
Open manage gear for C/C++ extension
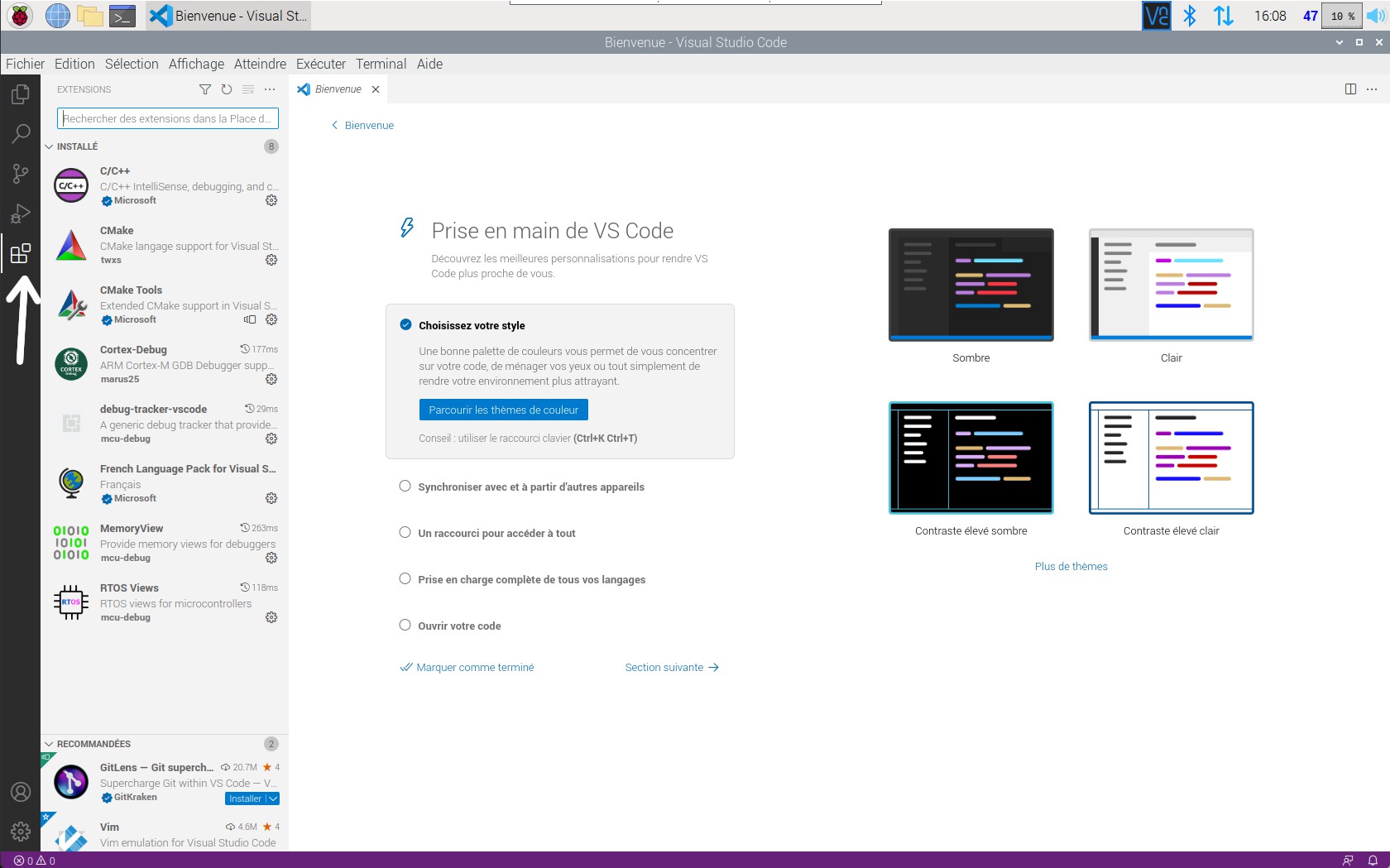point(271,200)
